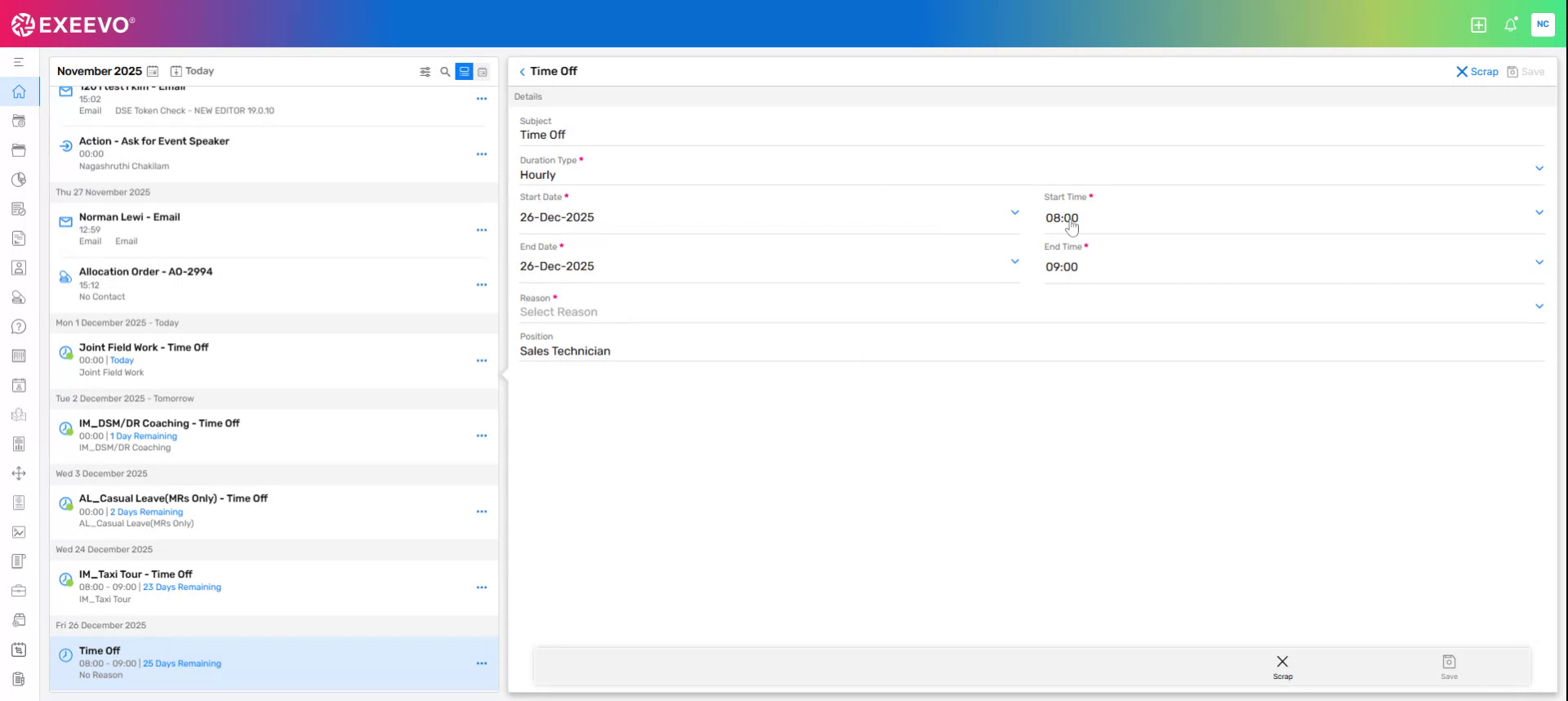
Task: Click the disabled Save button at top right
Action: (1526, 72)
